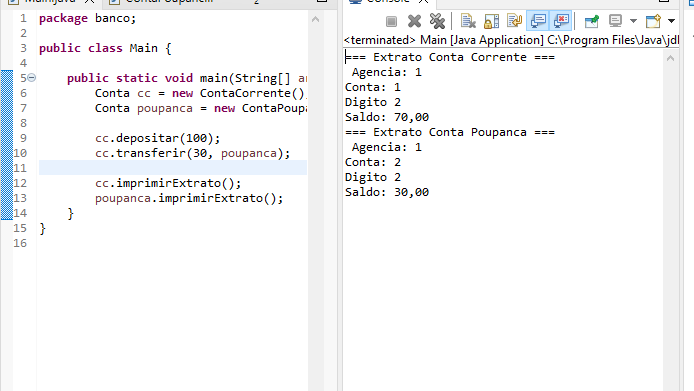Screen dimensions: 694x391
Task: Toggle Word Wrap in the console toolbar
Action: coord(514,21)
